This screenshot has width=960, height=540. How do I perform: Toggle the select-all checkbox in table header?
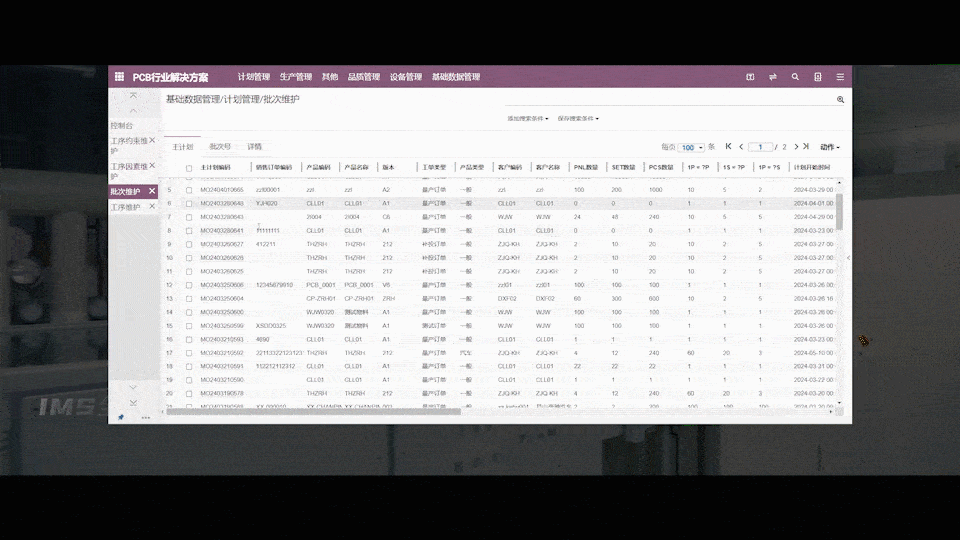pyautogui.click(x=189, y=168)
